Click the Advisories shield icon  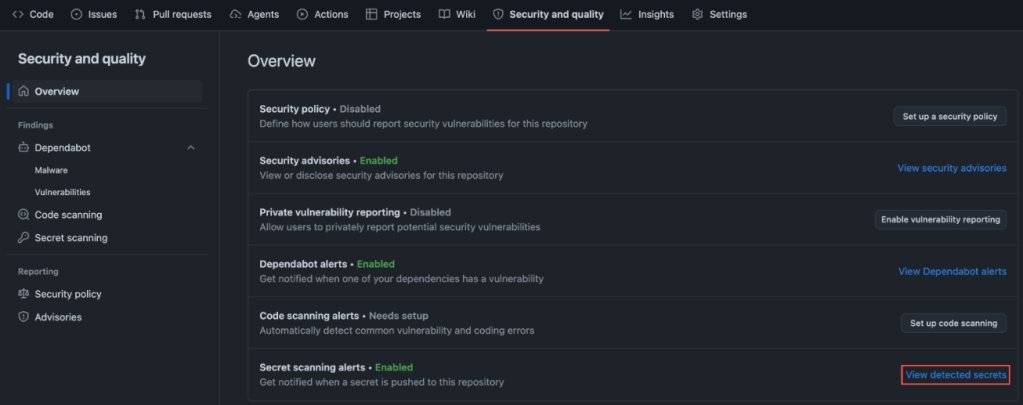(24, 317)
